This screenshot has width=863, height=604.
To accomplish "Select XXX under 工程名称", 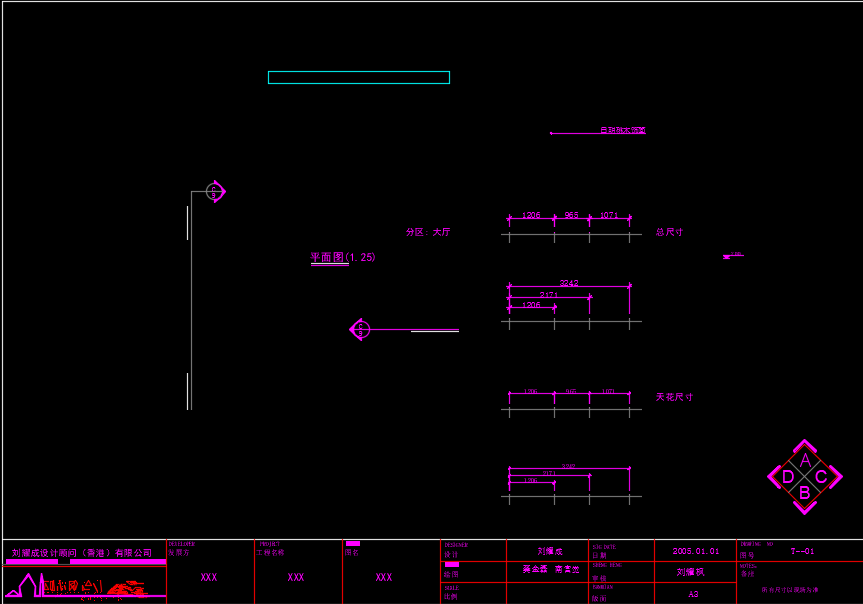I will pyautogui.click(x=296, y=577).
